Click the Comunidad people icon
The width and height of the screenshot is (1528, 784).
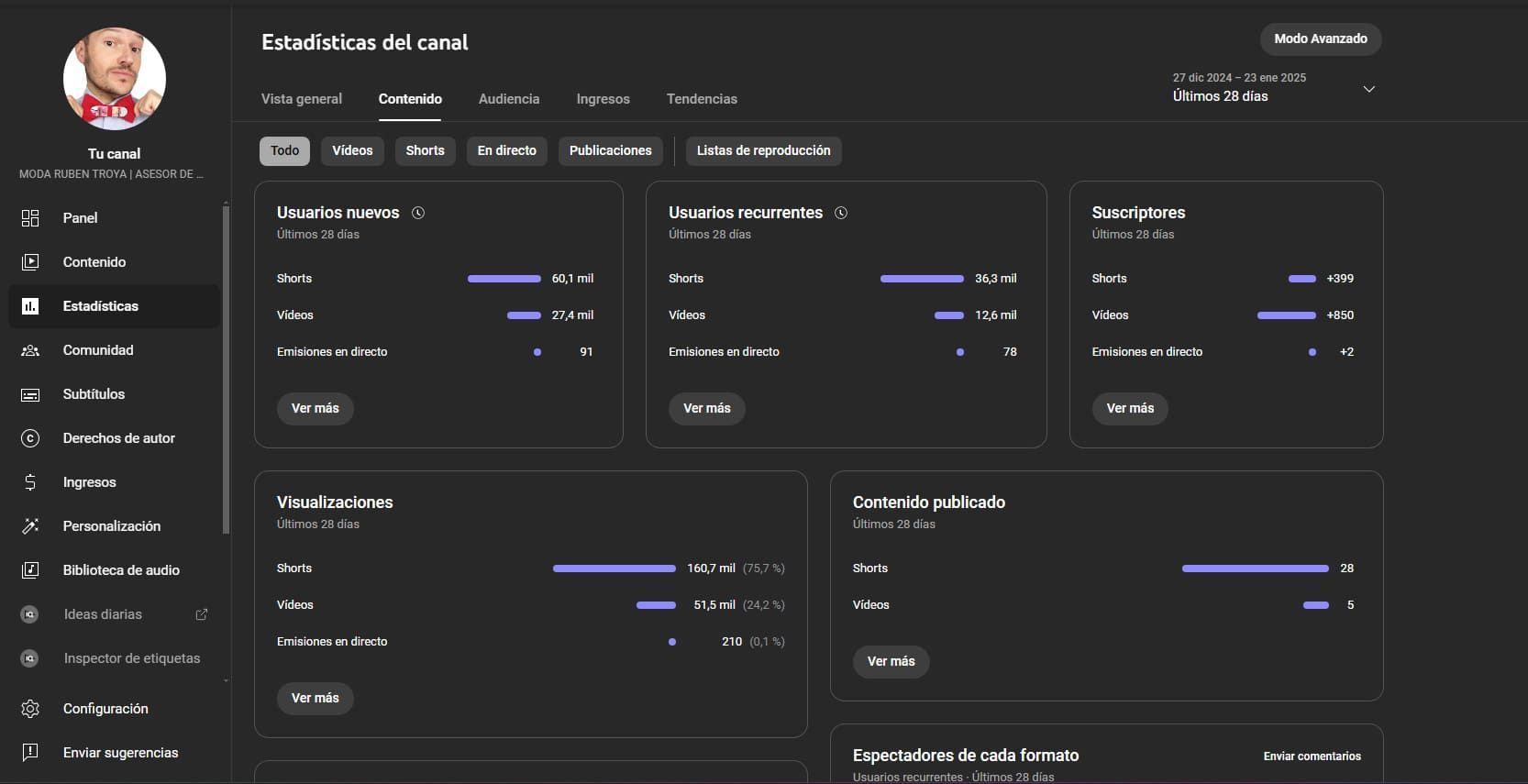(30, 350)
